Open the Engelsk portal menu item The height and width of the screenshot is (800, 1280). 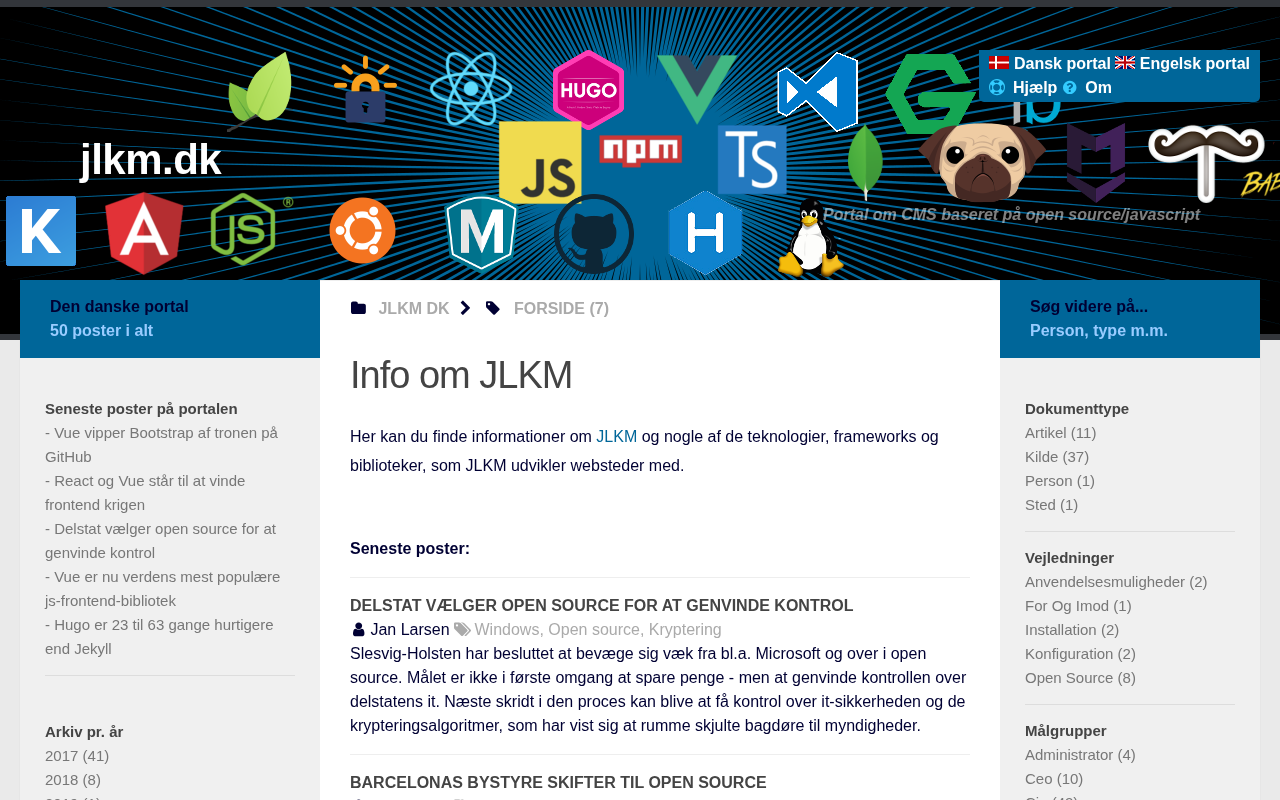click(x=1194, y=63)
